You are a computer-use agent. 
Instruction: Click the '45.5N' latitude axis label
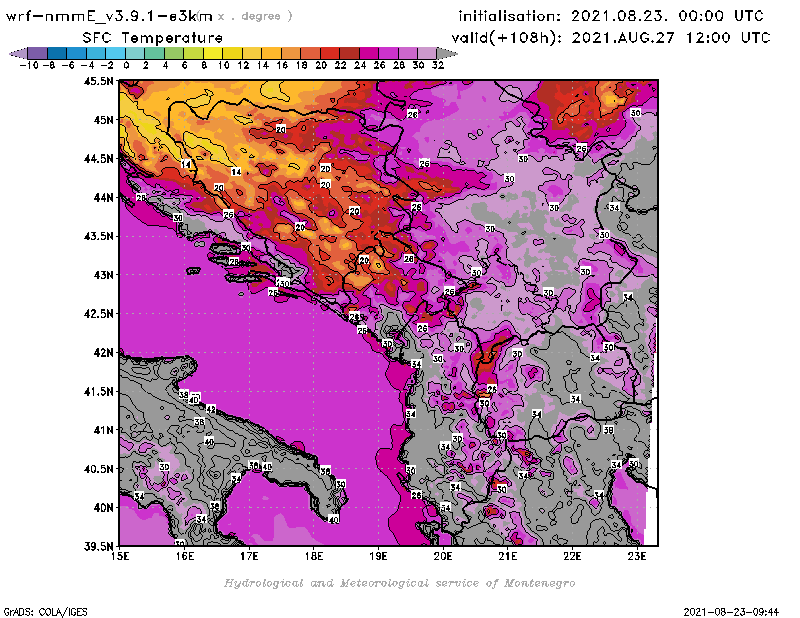(98, 81)
